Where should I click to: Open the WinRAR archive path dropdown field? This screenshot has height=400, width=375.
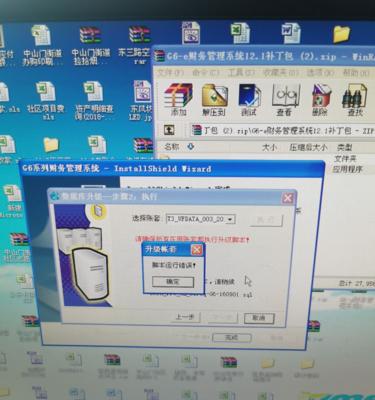283,130
